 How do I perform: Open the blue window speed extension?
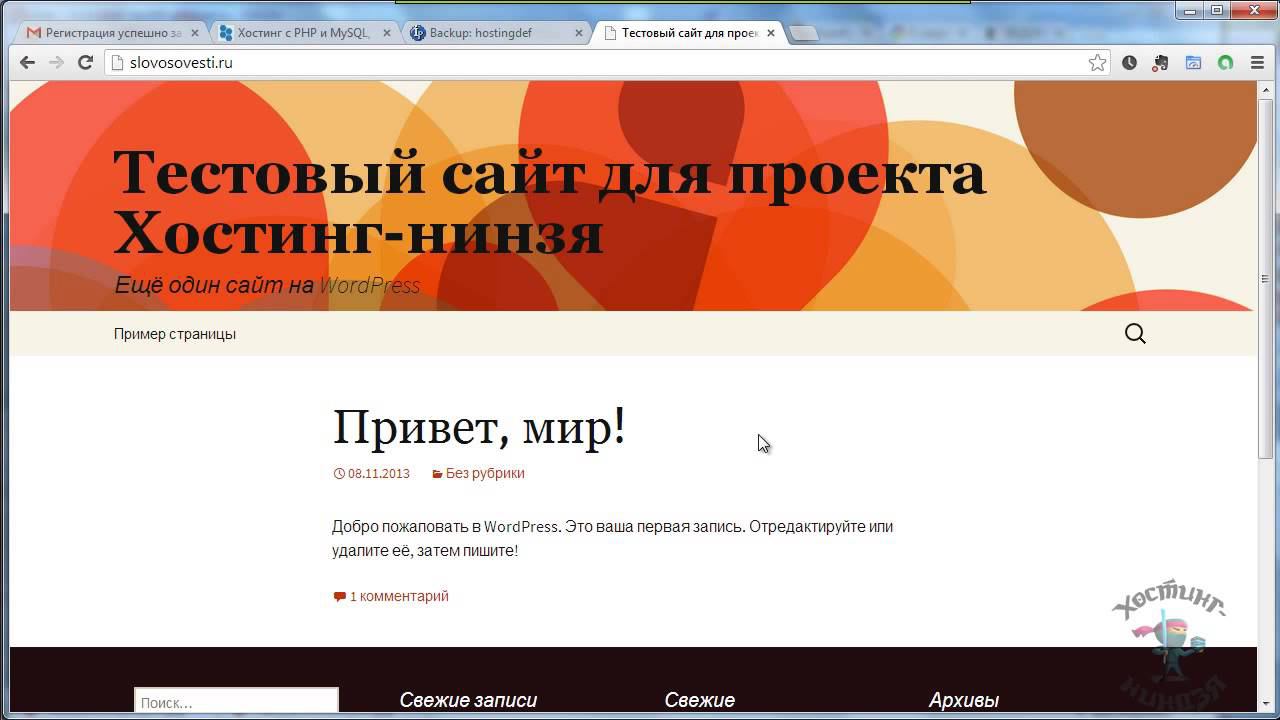(1193, 63)
